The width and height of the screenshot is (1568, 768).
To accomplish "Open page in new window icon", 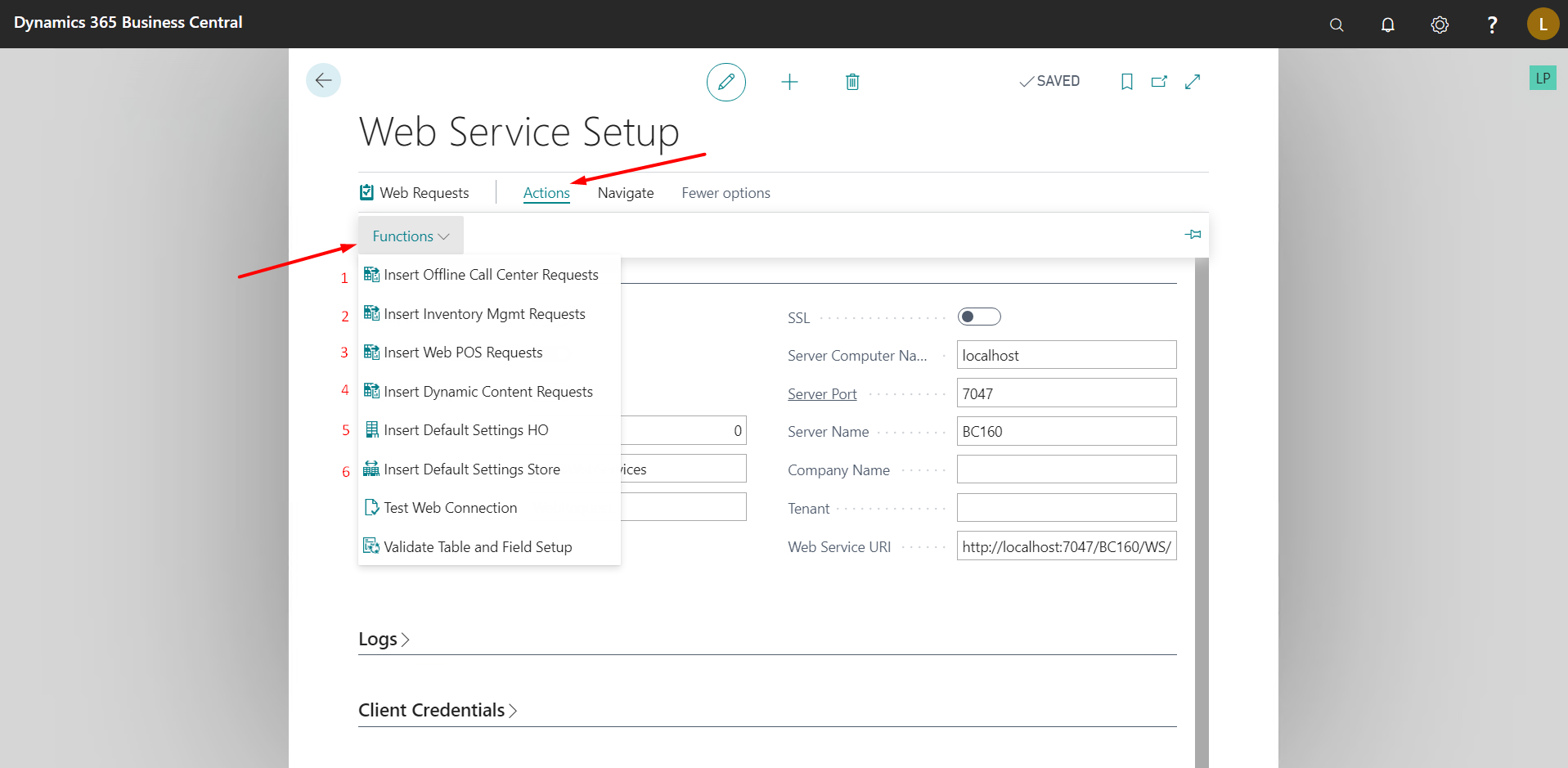I will coord(1159,82).
